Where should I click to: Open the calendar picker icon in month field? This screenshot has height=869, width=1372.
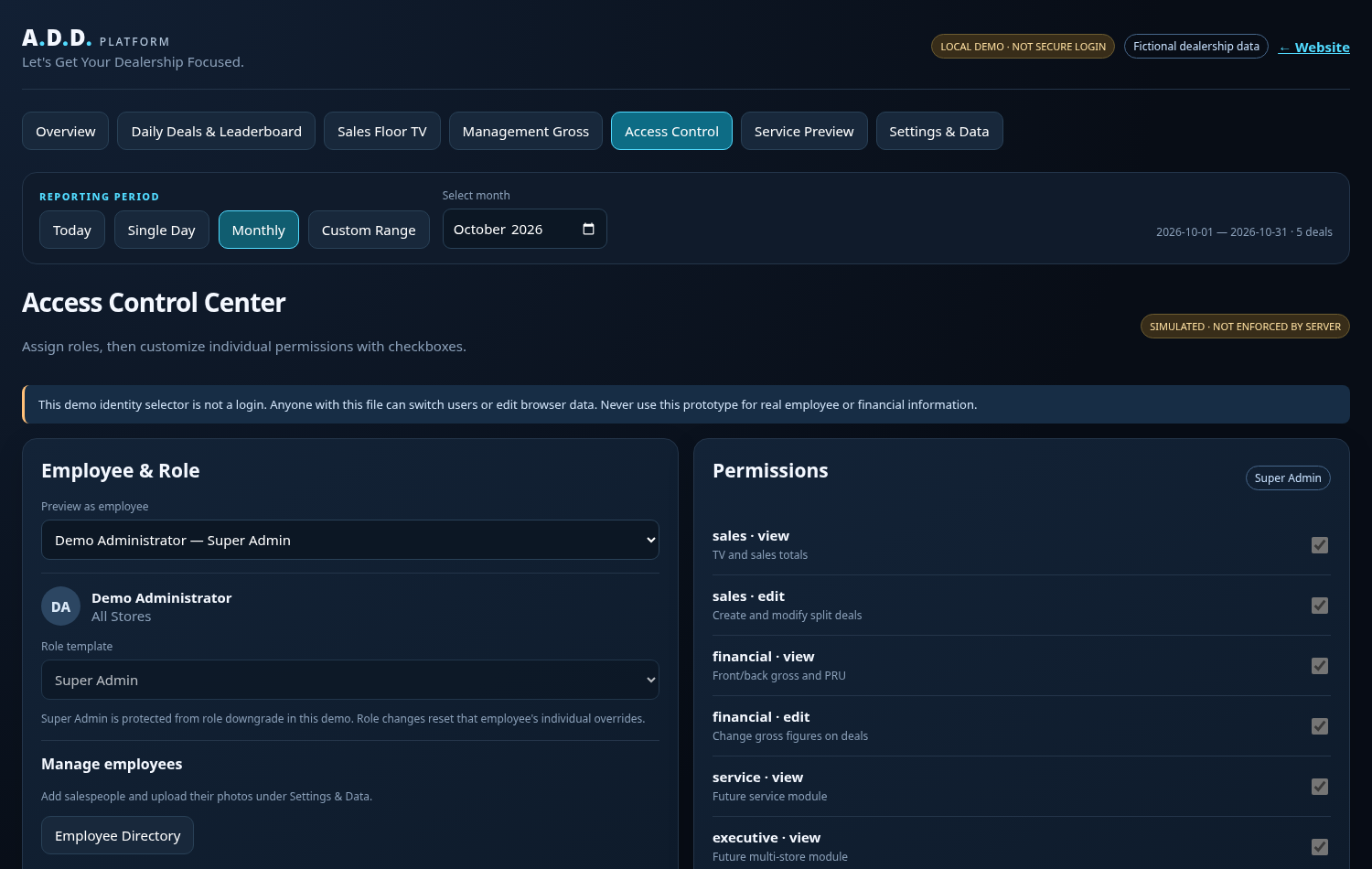pos(588,229)
